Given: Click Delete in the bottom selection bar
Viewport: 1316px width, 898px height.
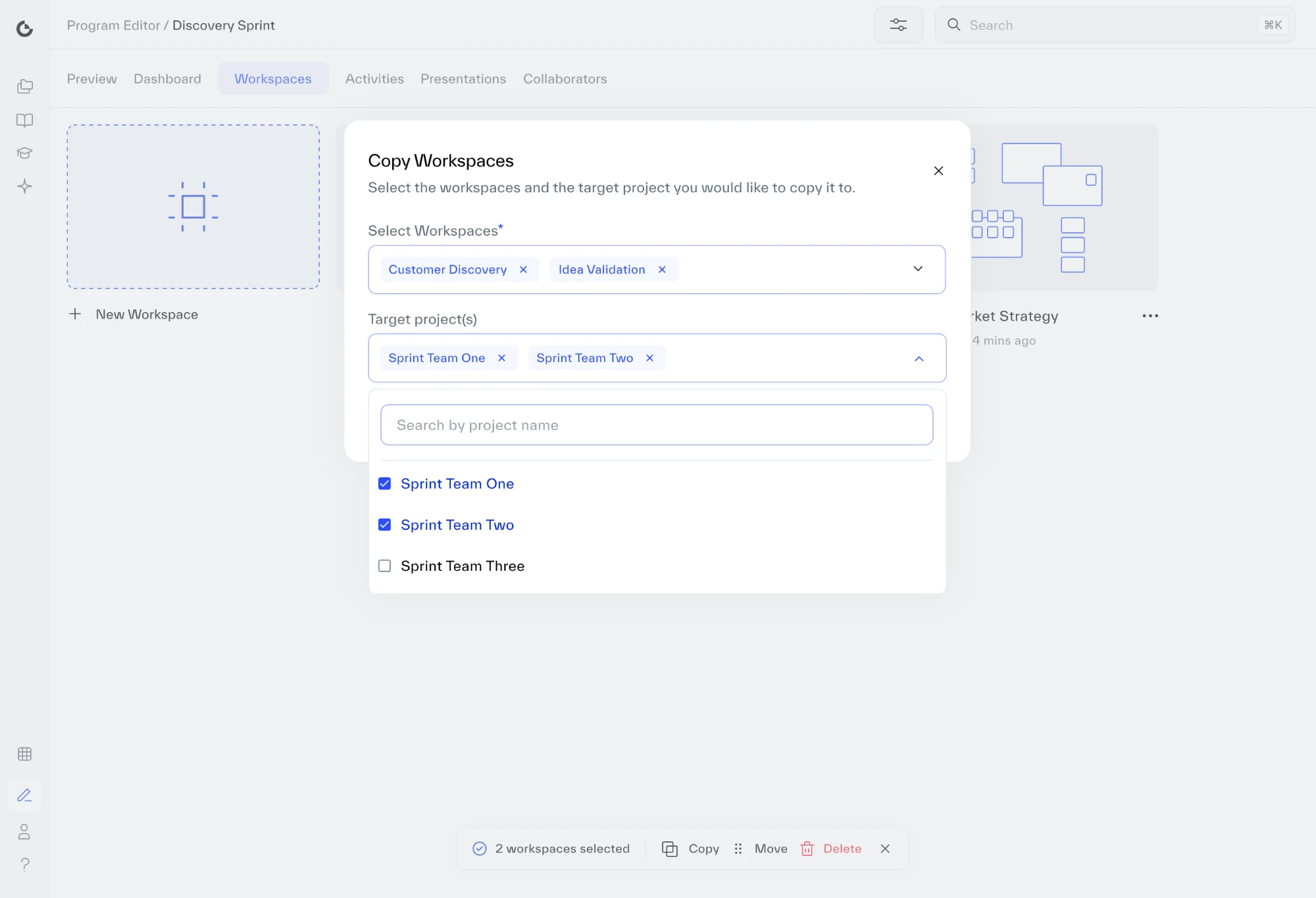Looking at the screenshot, I should click(x=830, y=849).
